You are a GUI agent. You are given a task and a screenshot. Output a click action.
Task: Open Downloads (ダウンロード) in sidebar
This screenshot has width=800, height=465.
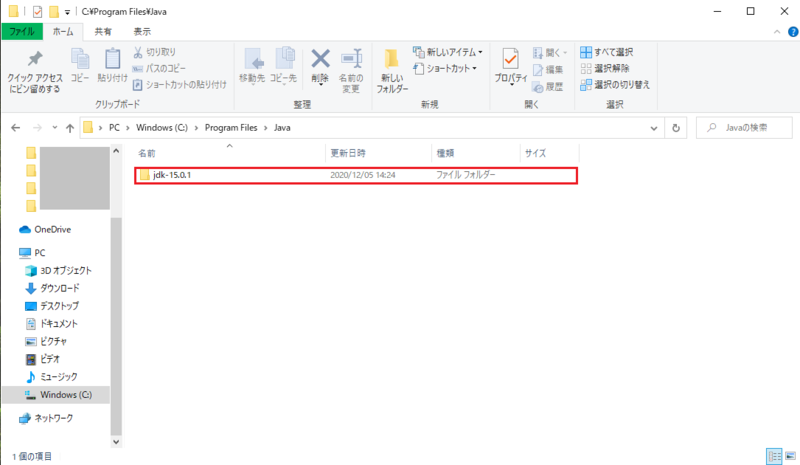coord(52,288)
